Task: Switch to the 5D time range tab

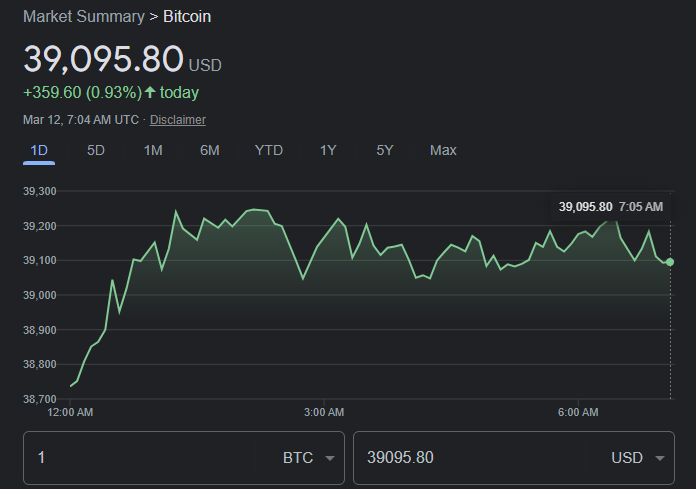Action: tap(96, 150)
